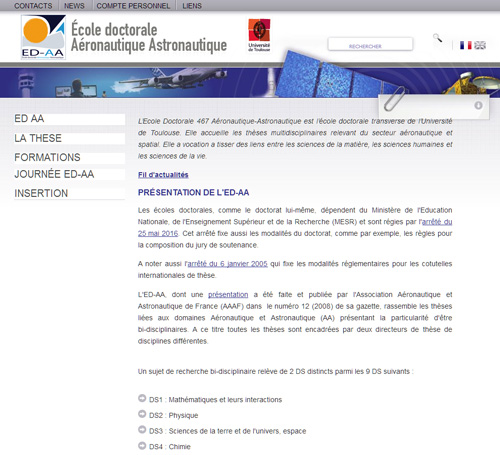Click the down arrow icon on the paperclip note
500x455 pixels.
tap(478, 105)
